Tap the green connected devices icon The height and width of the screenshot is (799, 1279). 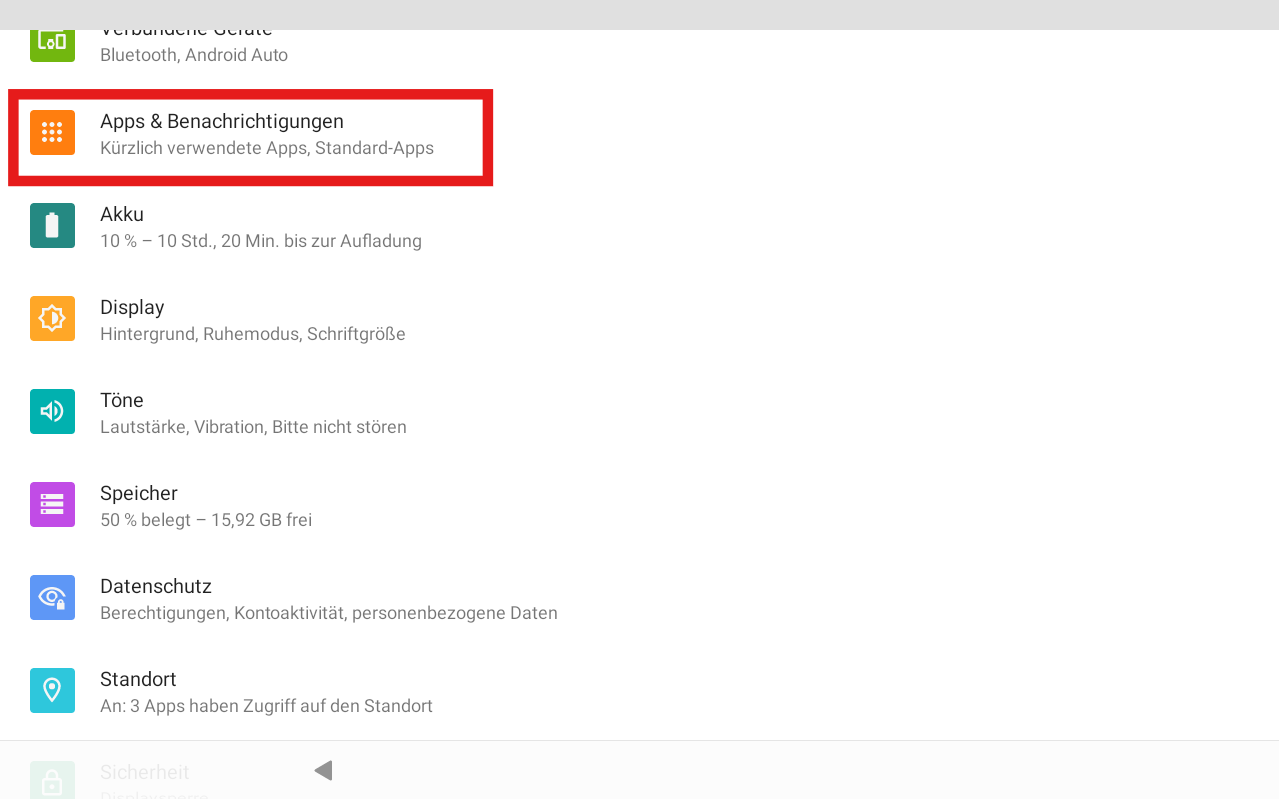click(x=52, y=45)
